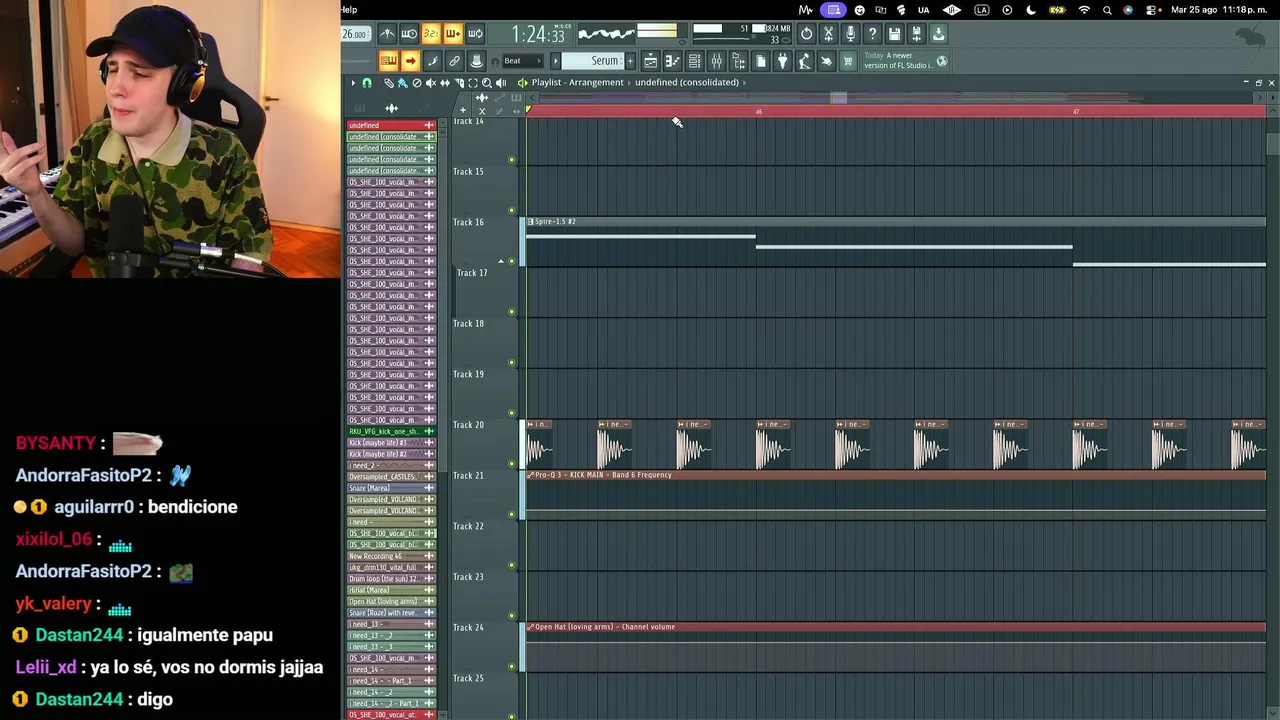Open the Channel rack icon
Image resolution: width=1280 pixels, height=720 pixels.
(695, 61)
